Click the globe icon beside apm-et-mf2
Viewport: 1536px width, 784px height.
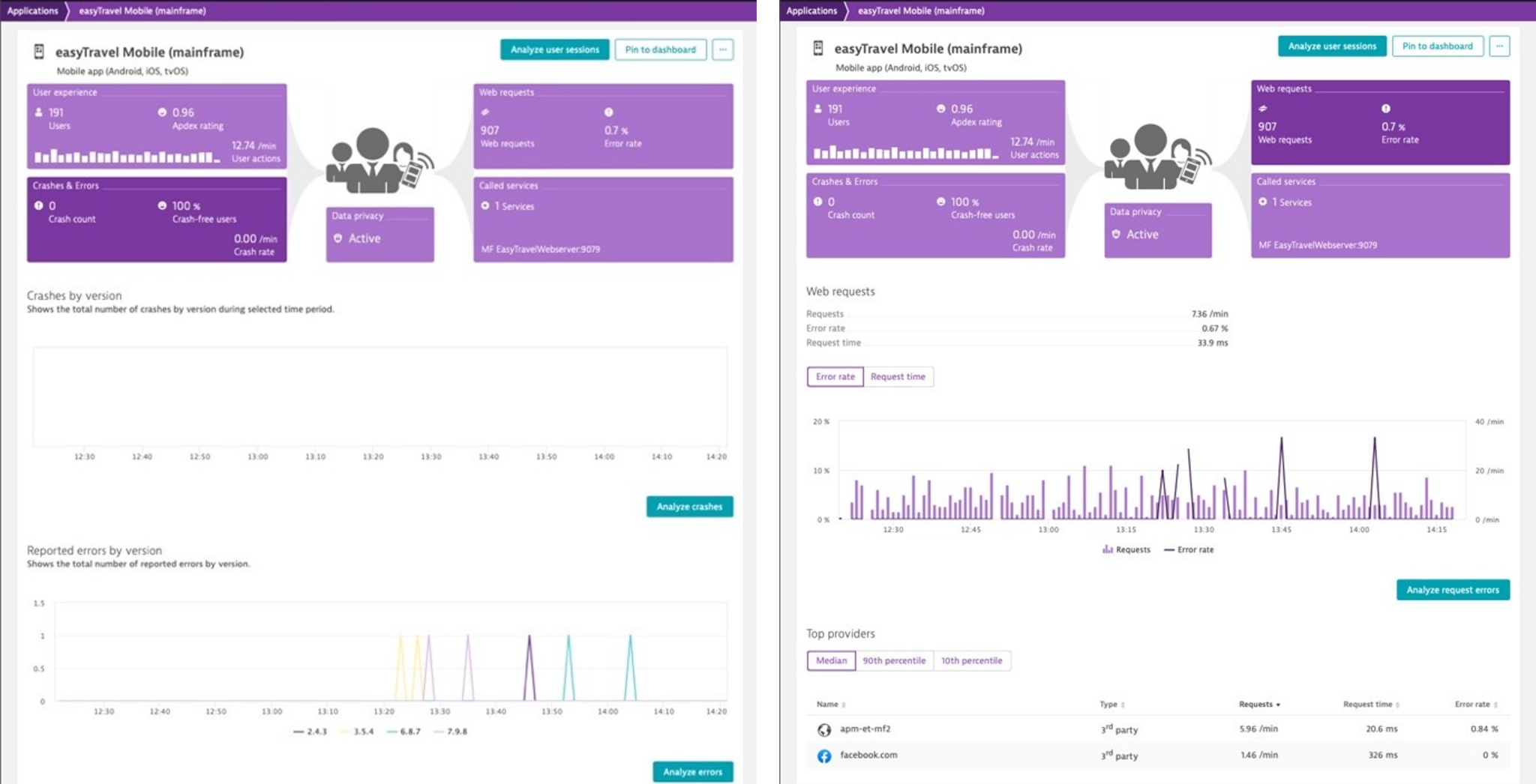pyautogui.click(x=823, y=728)
